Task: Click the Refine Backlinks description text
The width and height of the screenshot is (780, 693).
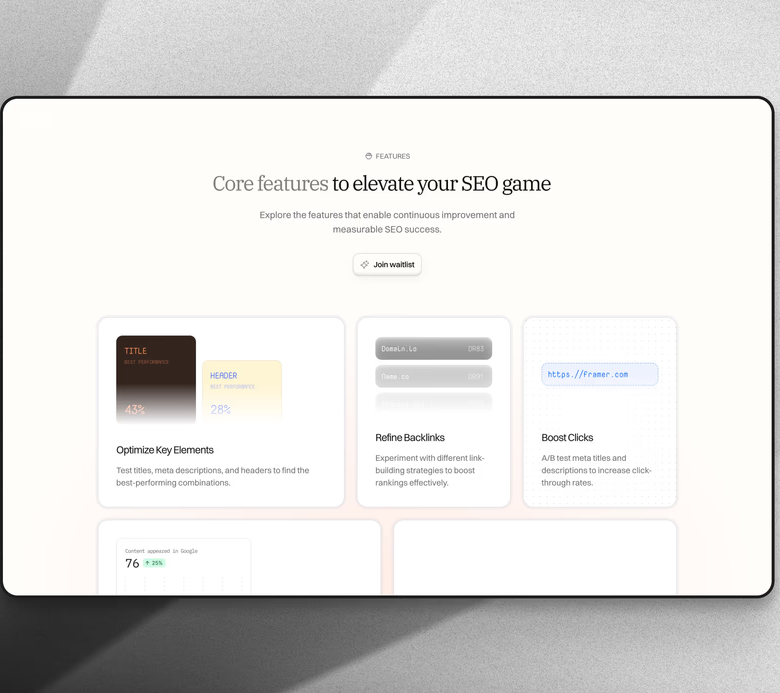Action: (425, 470)
